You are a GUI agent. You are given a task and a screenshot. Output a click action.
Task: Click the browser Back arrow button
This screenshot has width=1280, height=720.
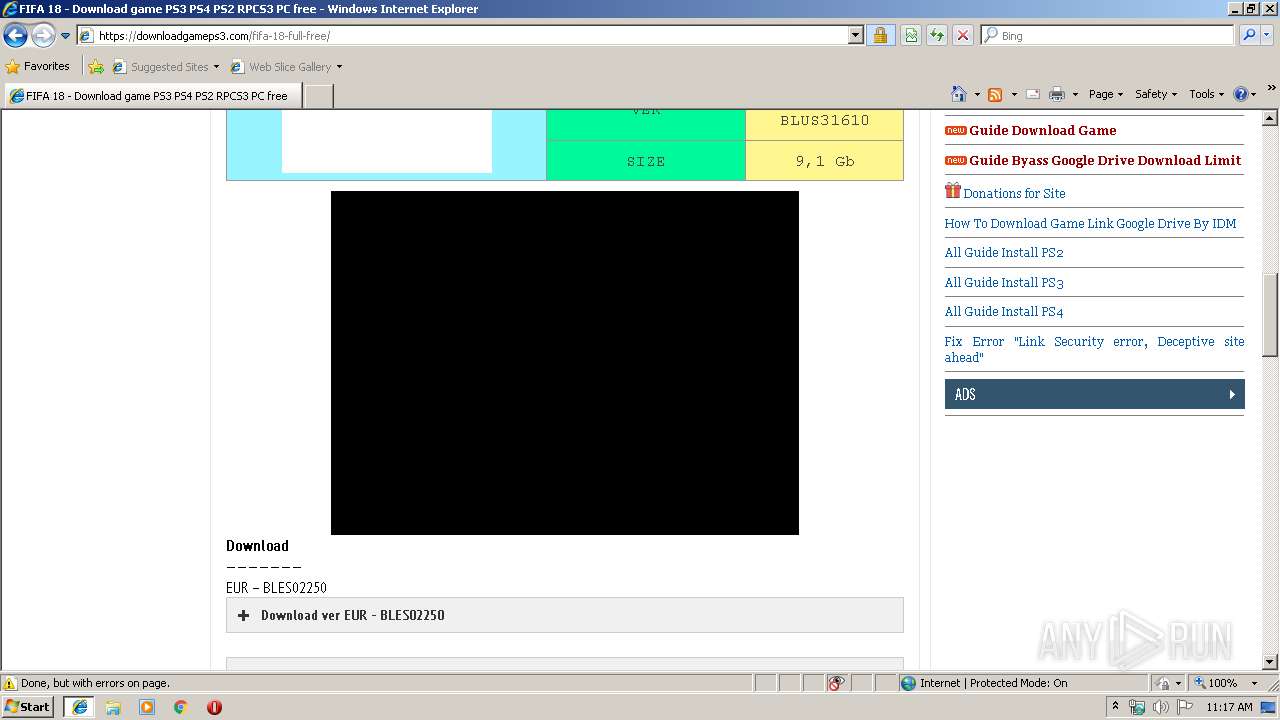click(16, 36)
